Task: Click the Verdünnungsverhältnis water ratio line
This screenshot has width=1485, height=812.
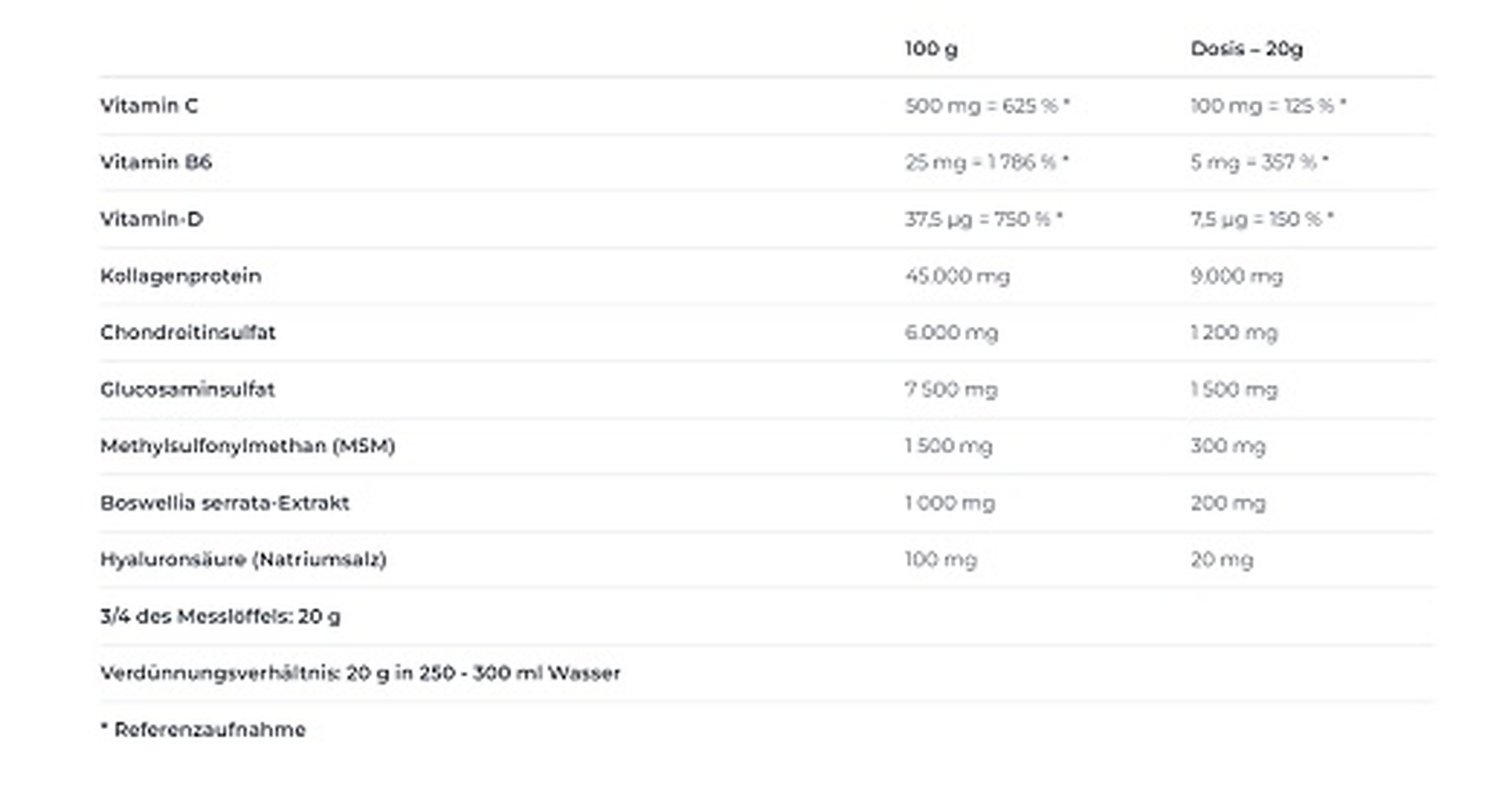Action: pyautogui.click(x=360, y=673)
